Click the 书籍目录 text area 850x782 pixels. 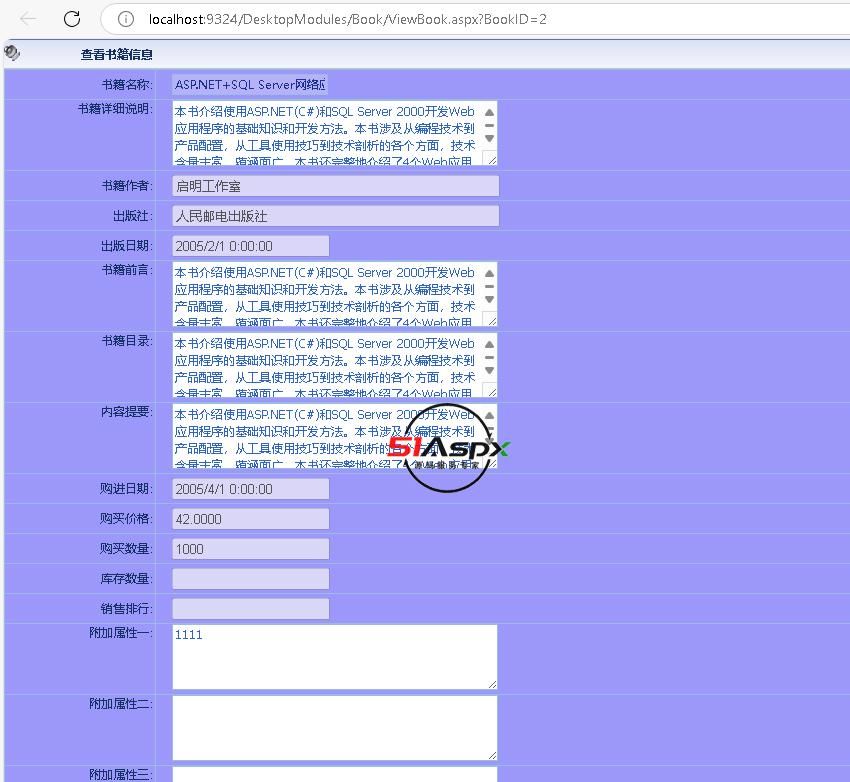pyautogui.click(x=334, y=365)
